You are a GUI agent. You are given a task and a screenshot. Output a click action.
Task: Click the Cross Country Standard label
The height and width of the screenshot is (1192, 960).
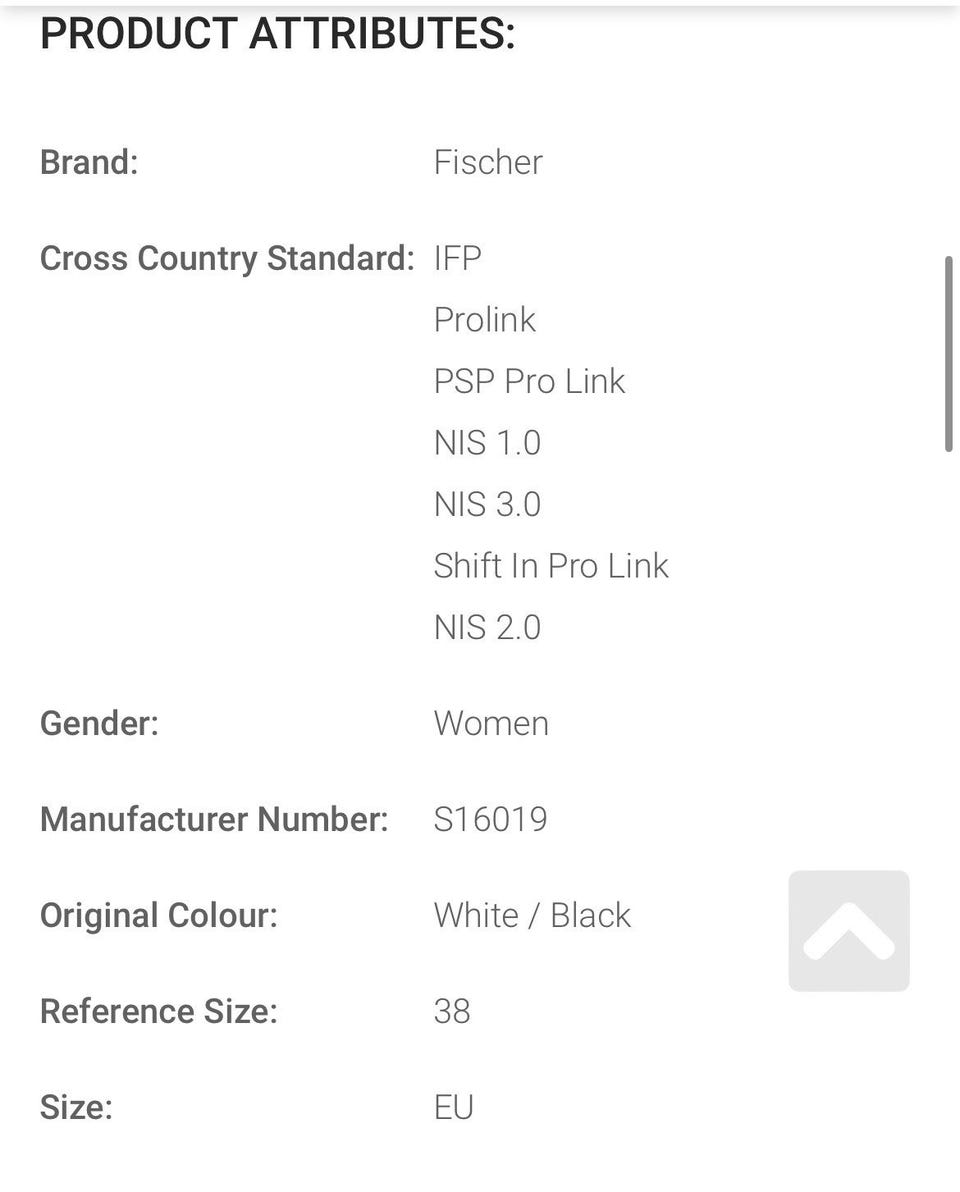[227, 258]
